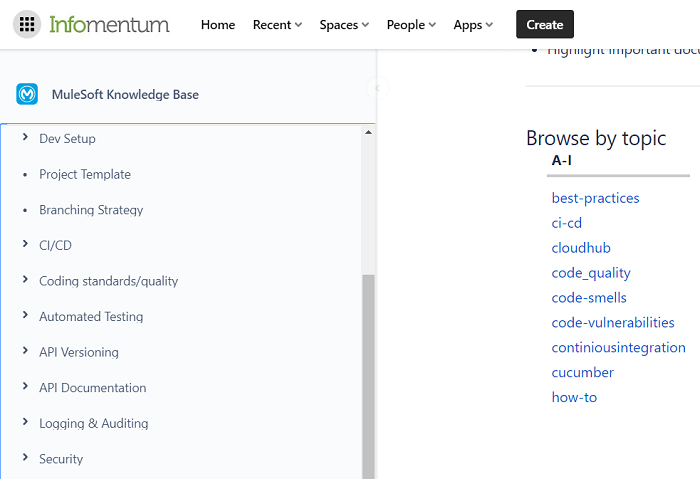Open the best-practices topic link
This screenshot has height=479, width=700.
596,198
